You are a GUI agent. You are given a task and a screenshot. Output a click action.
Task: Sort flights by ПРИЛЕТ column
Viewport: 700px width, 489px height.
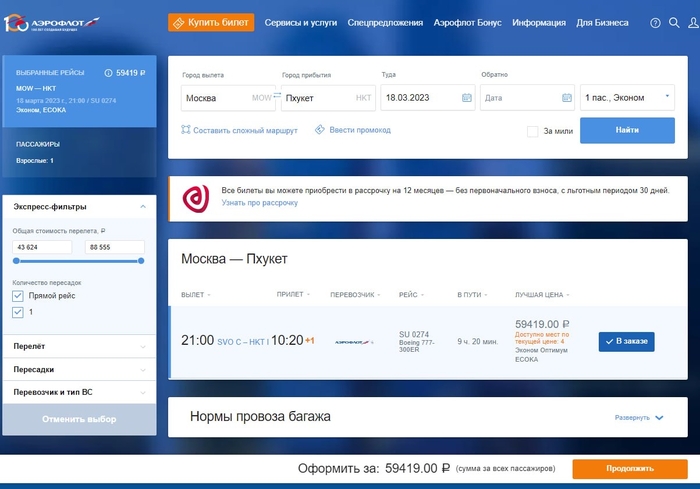coord(293,294)
